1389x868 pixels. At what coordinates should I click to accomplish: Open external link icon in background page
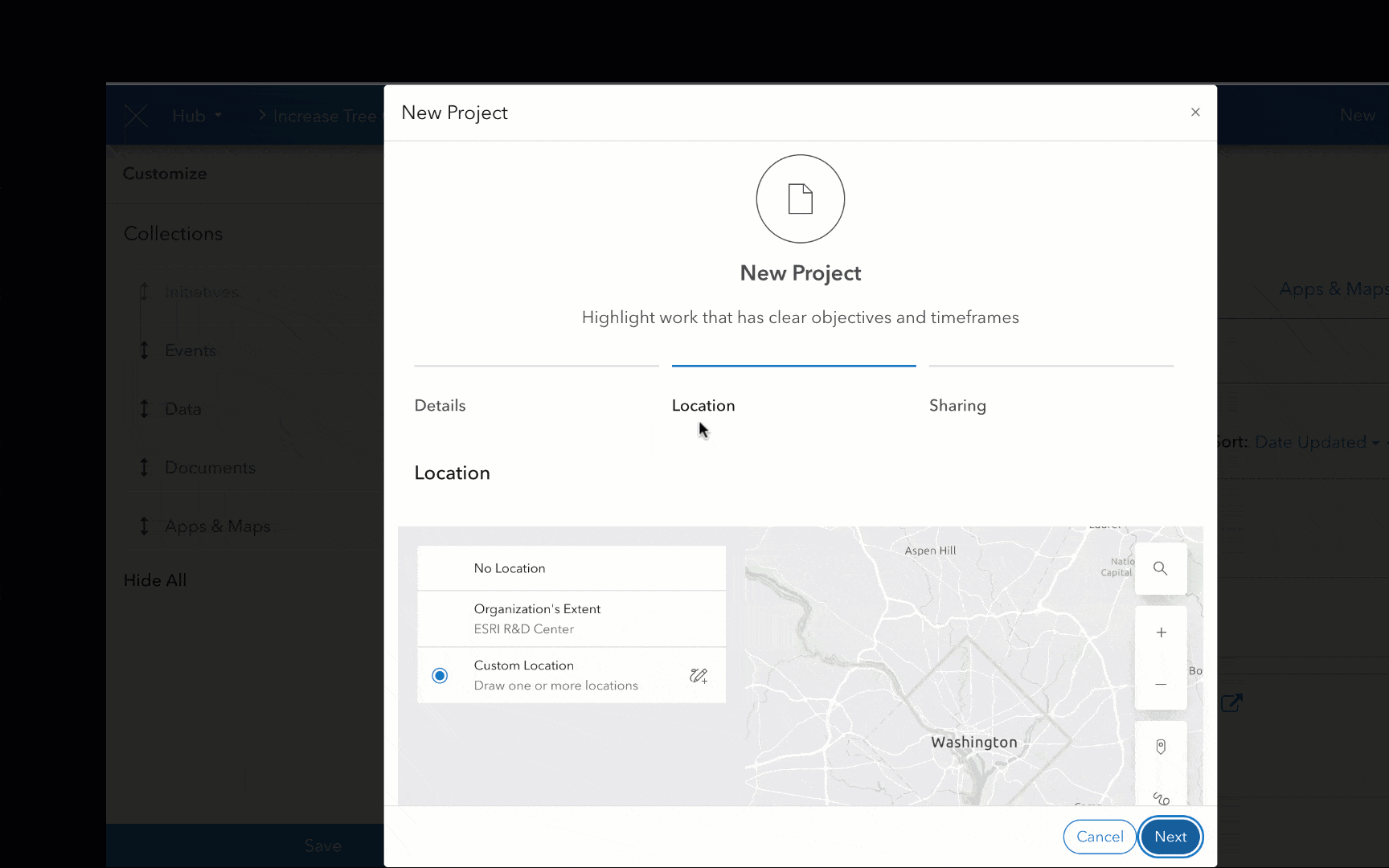tap(1231, 703)
